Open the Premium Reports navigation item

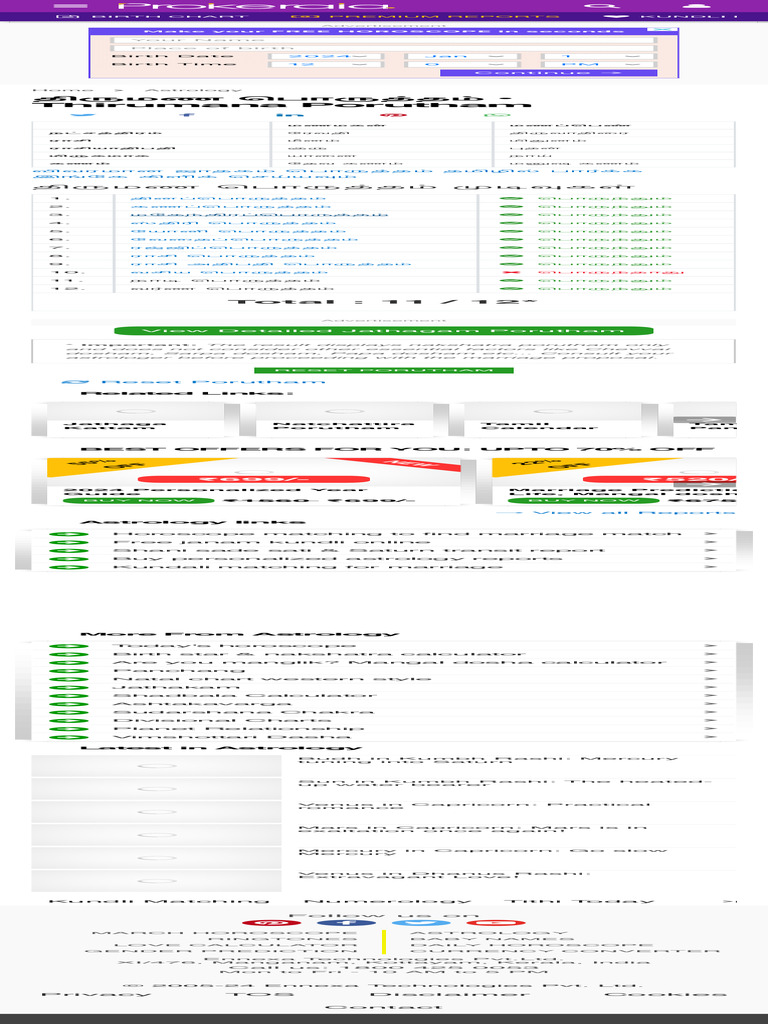[425, 16]
